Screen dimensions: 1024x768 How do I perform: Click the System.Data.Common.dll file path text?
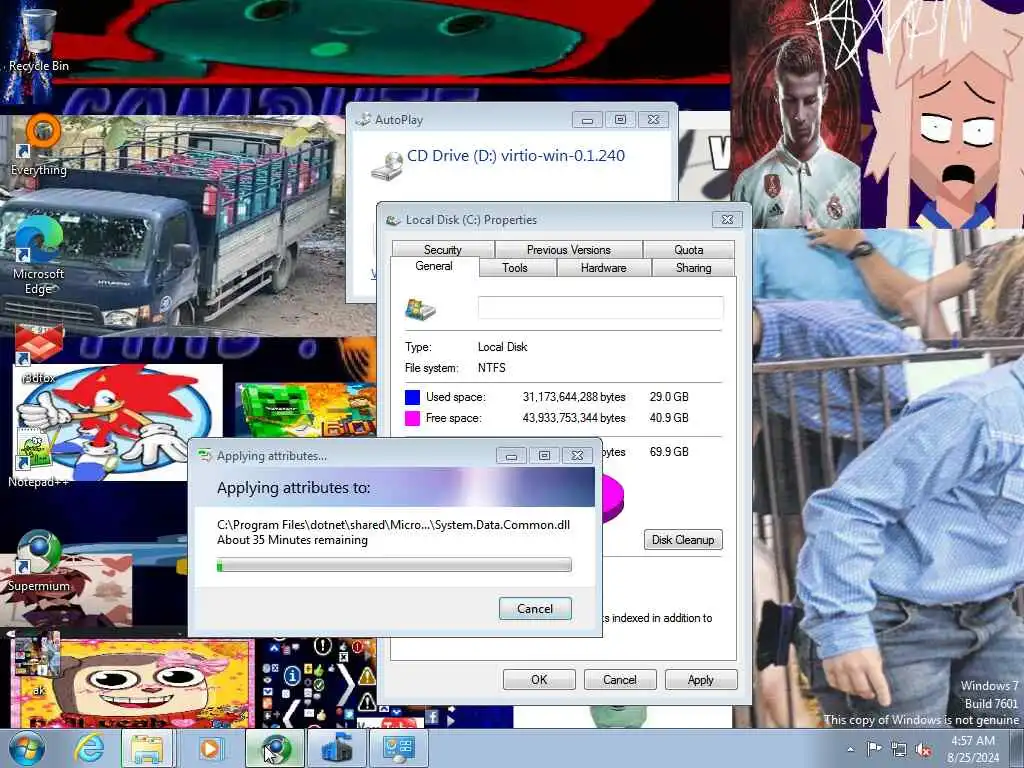click(393, 525)
